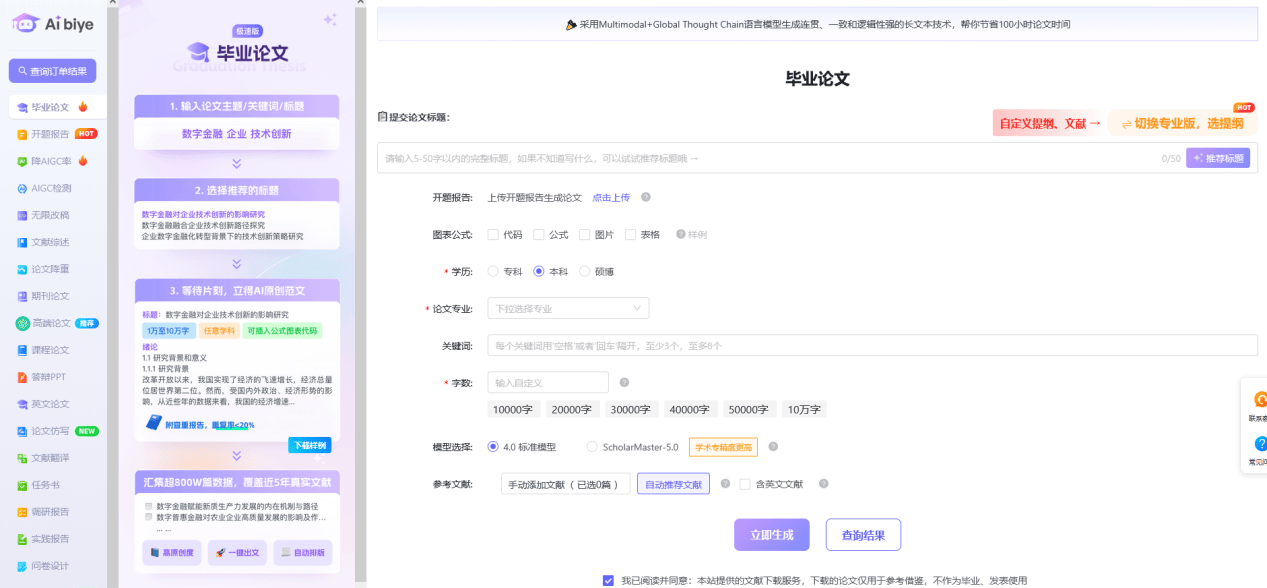Go to 文献综述 in the sidebar
Screen dimensions: 1267x588
(x=49, y=242)
